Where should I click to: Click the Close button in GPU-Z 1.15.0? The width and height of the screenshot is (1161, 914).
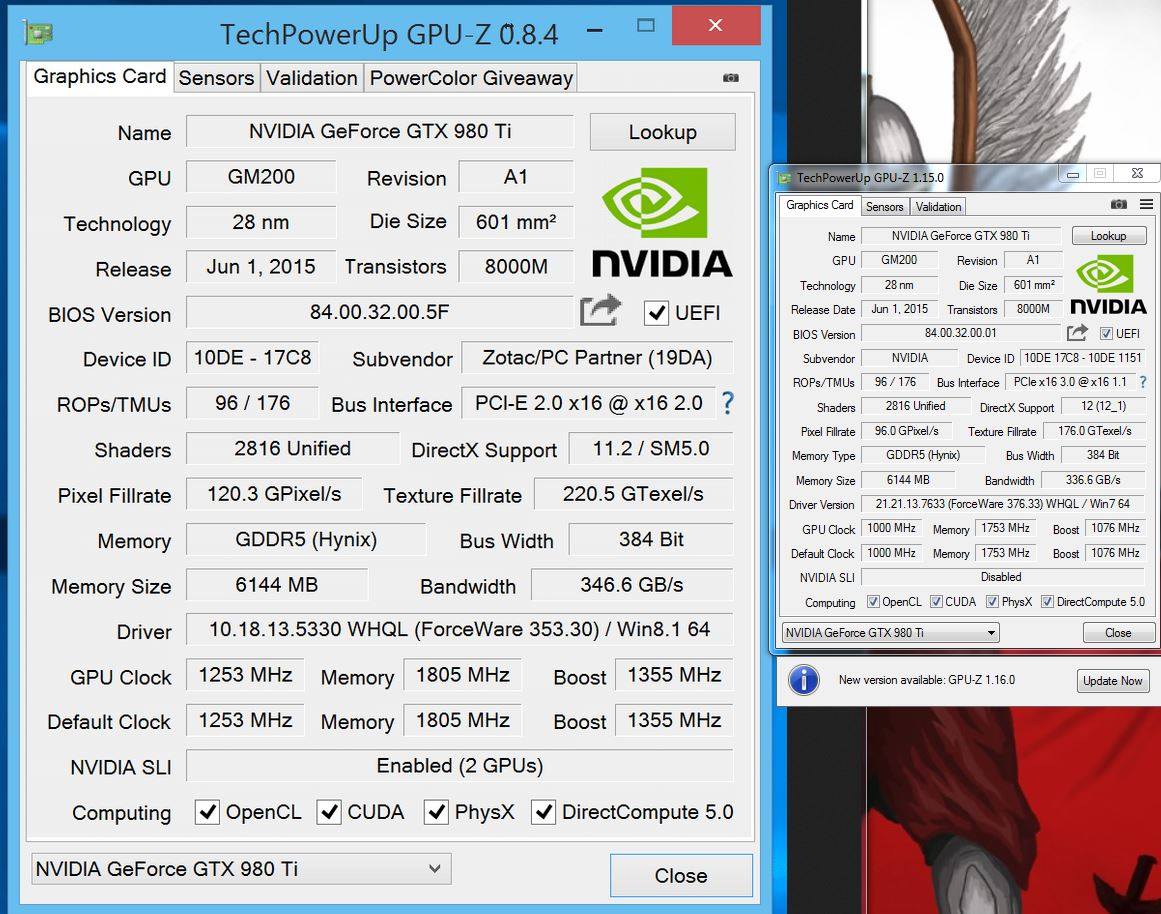tap(1118, 633)
